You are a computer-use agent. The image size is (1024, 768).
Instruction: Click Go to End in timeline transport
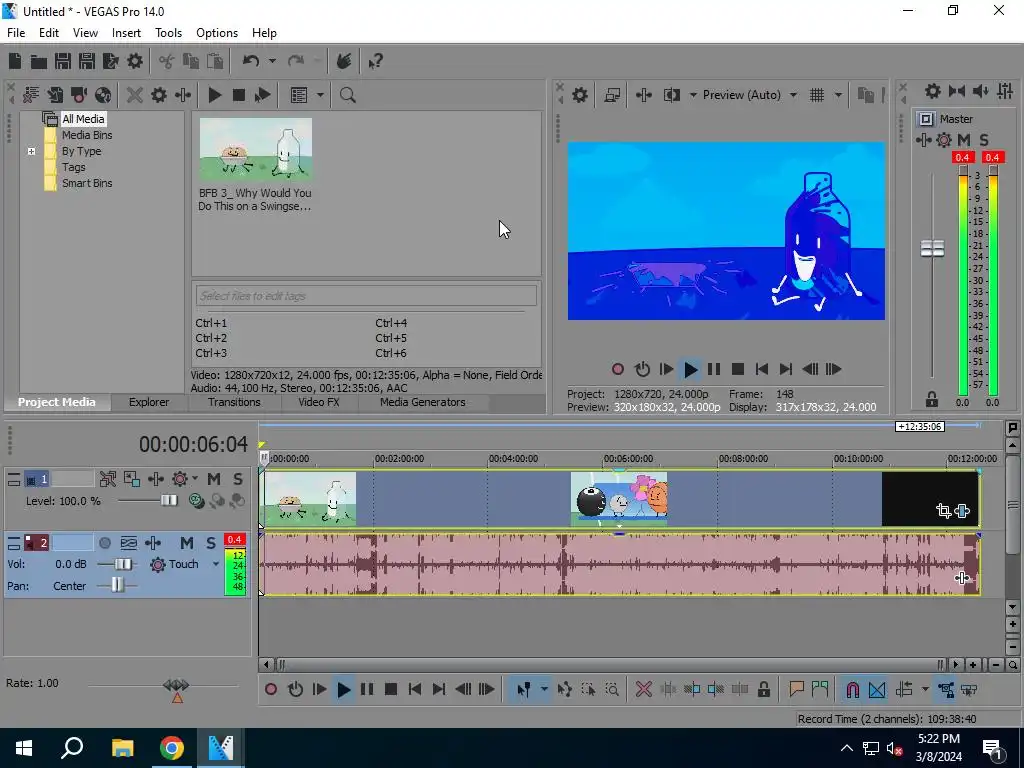coord(439,690)
